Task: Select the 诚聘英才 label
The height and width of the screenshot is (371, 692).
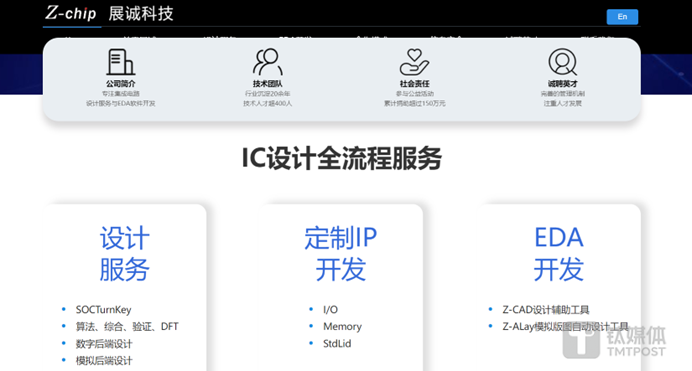Action: pos(563,84)
